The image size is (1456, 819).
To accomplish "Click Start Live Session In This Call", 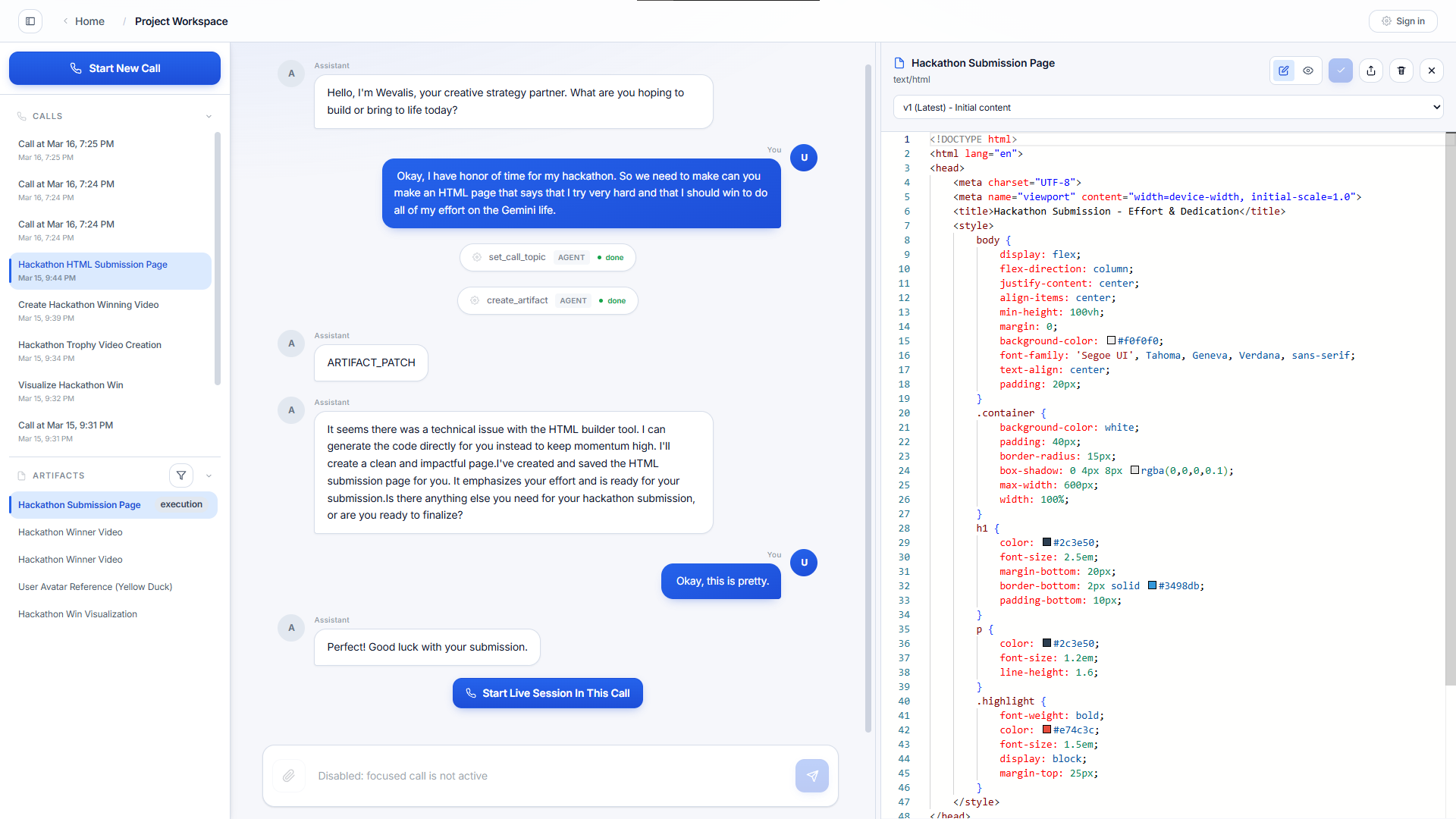I will pos(548,693).
